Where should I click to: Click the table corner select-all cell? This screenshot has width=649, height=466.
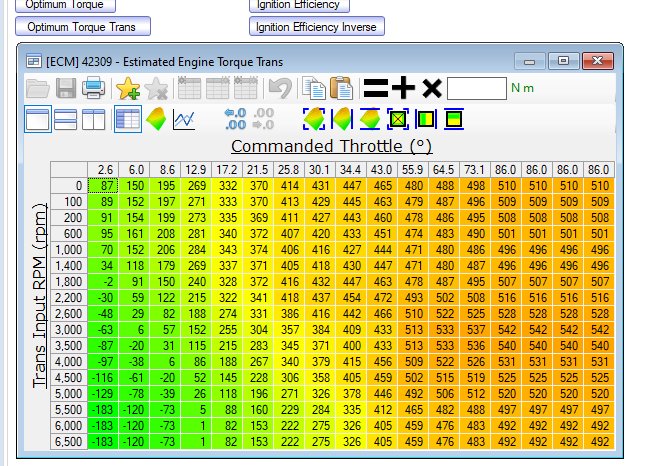click(69, 170)
